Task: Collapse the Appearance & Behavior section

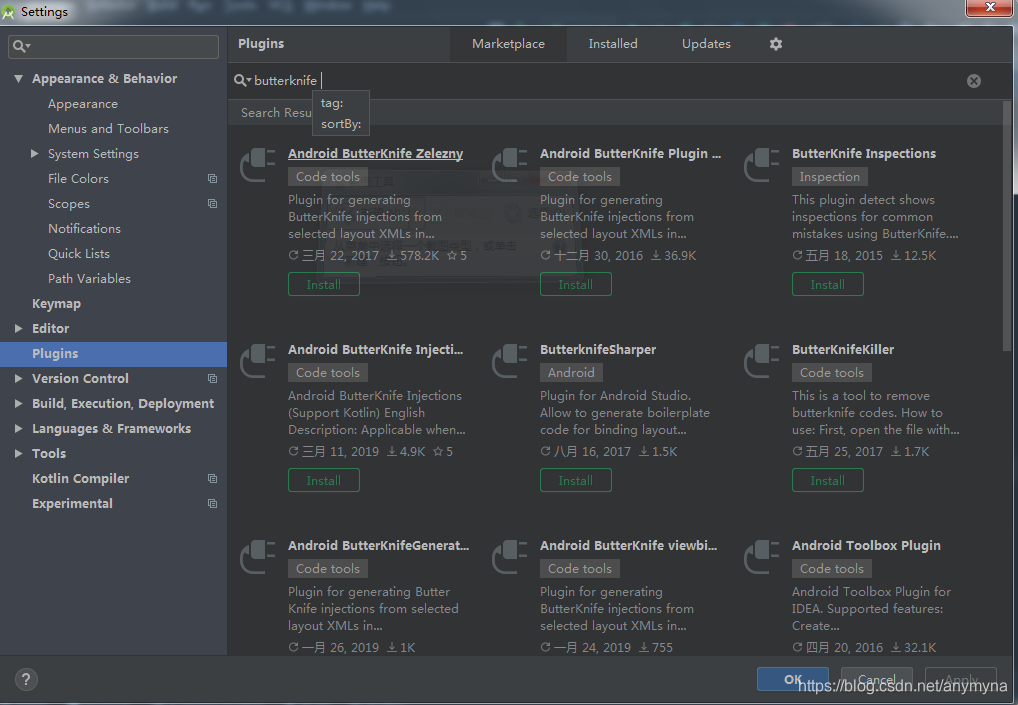Action: tap(18, 79)
